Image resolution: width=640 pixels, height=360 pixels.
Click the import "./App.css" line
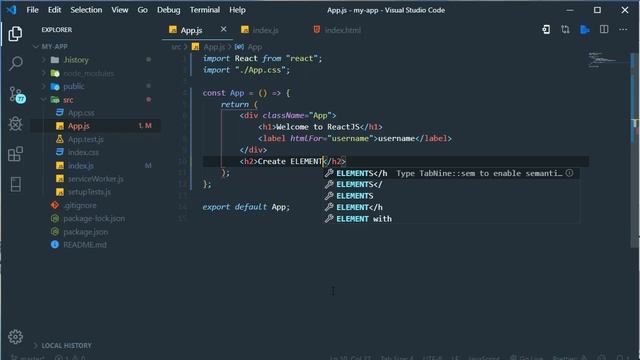click(247, 70)
